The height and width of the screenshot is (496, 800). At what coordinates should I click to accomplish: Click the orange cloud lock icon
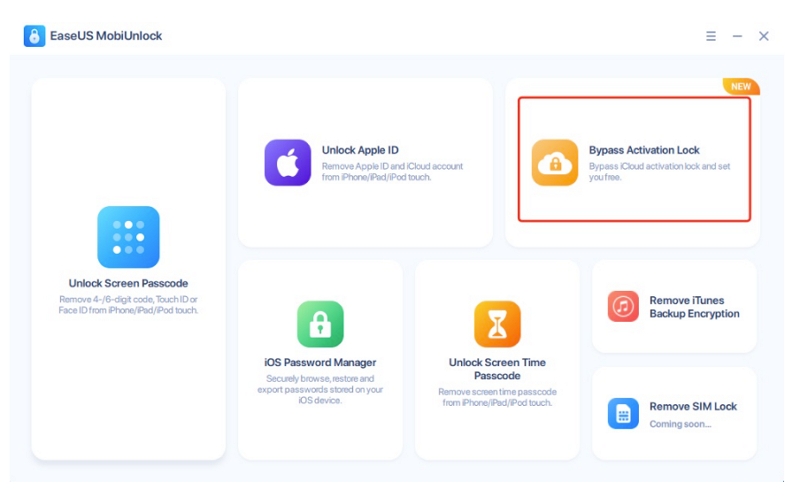tap(555, 162)
